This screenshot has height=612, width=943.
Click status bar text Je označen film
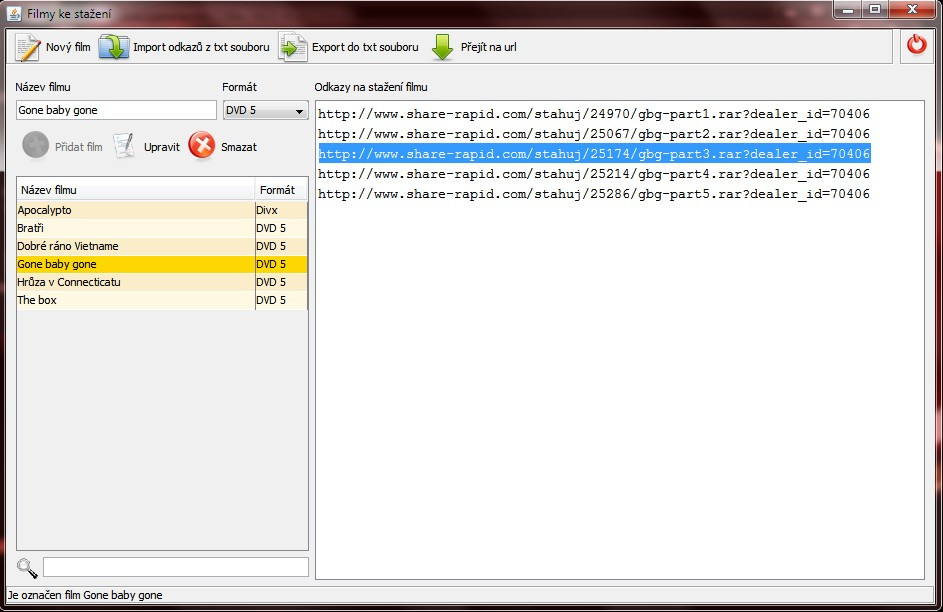[x=44, y=595]
